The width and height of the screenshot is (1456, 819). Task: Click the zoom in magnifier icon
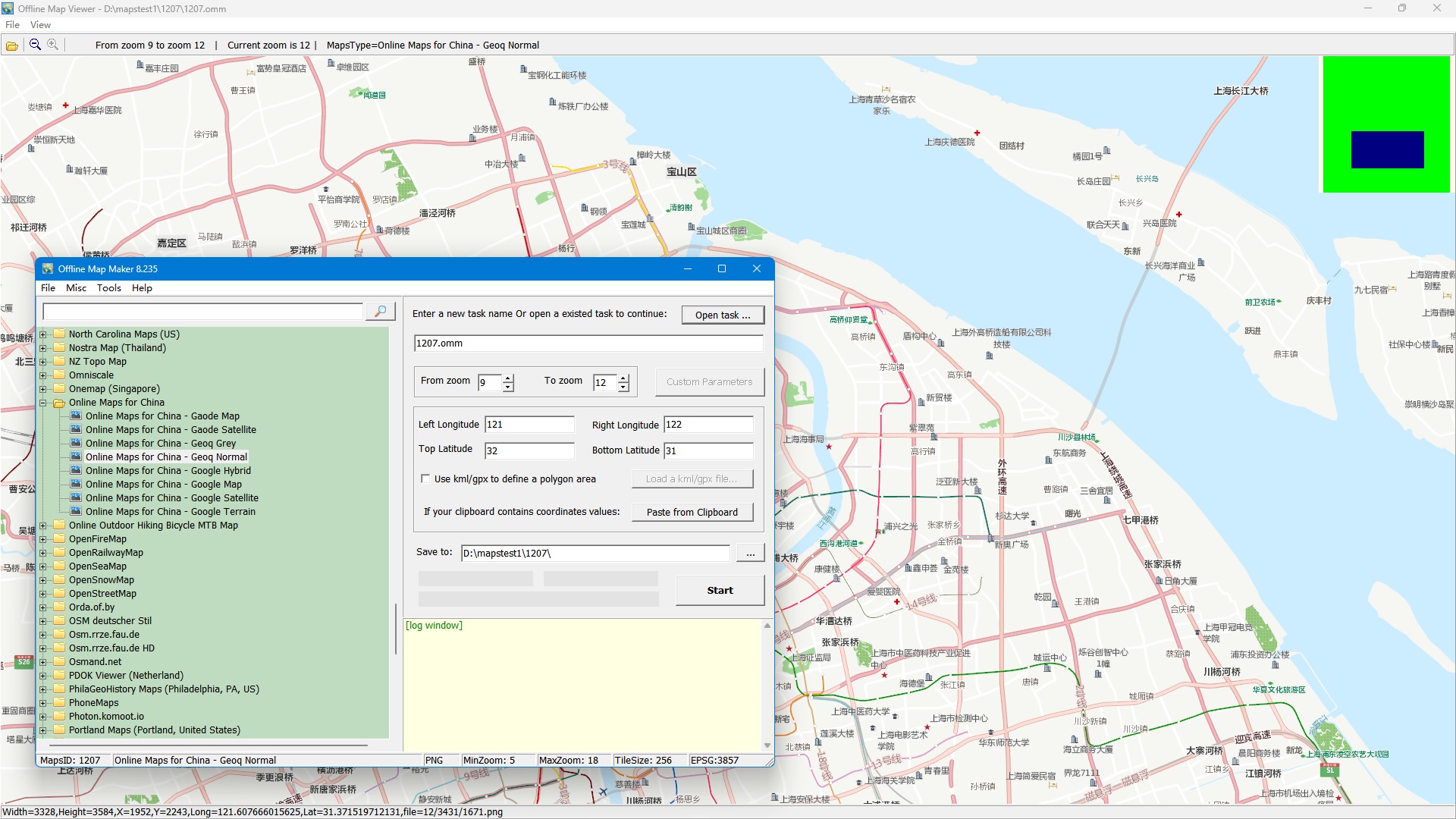pyautogui.click(x=53, y=45)
